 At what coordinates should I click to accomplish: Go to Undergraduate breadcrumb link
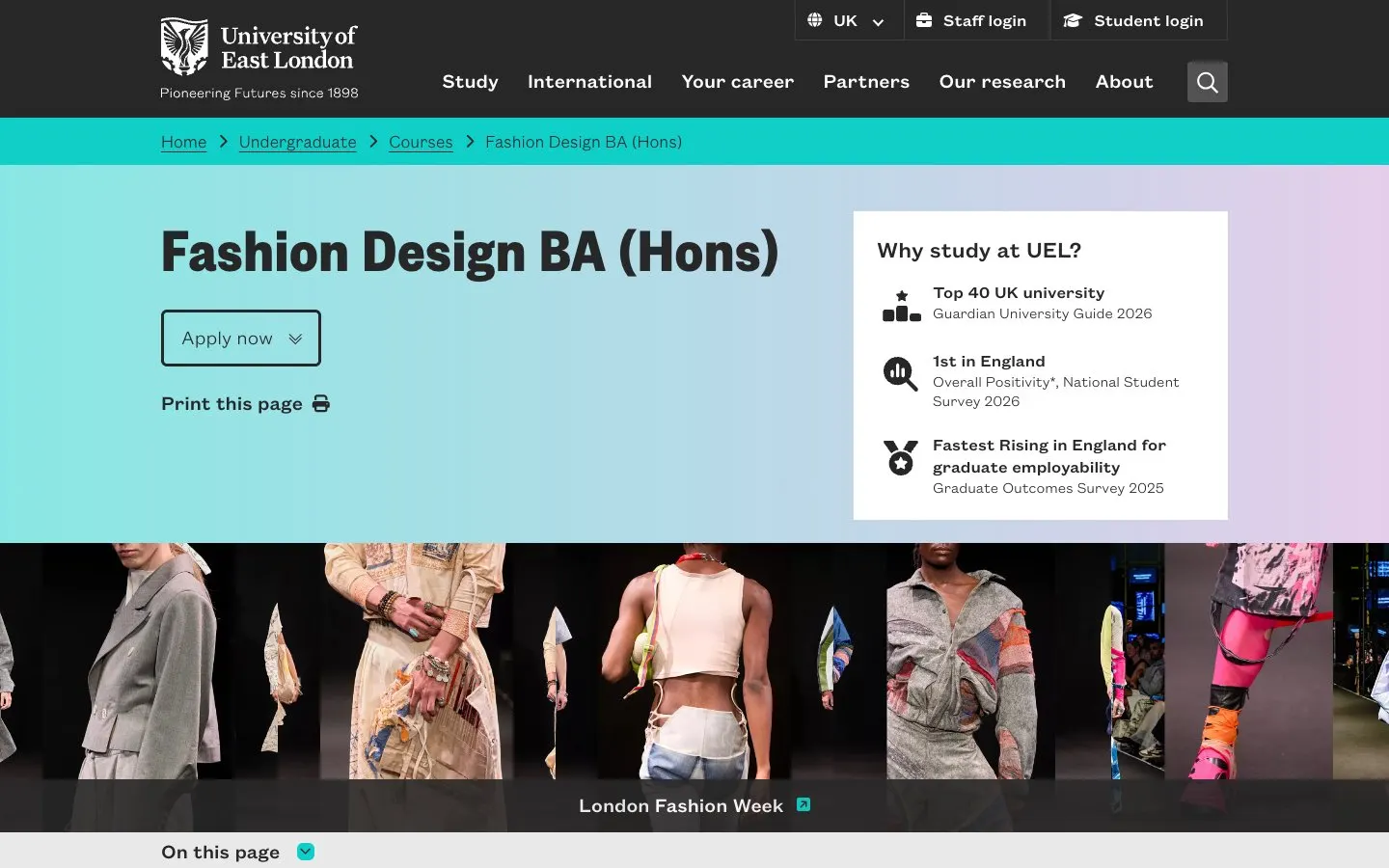pos(297,142)
